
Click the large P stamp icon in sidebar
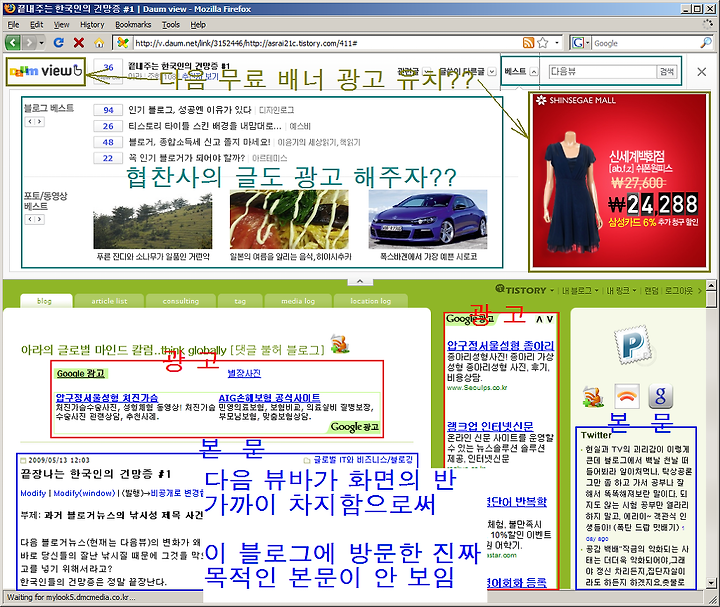pyautogui.click(x=634, y=344)
